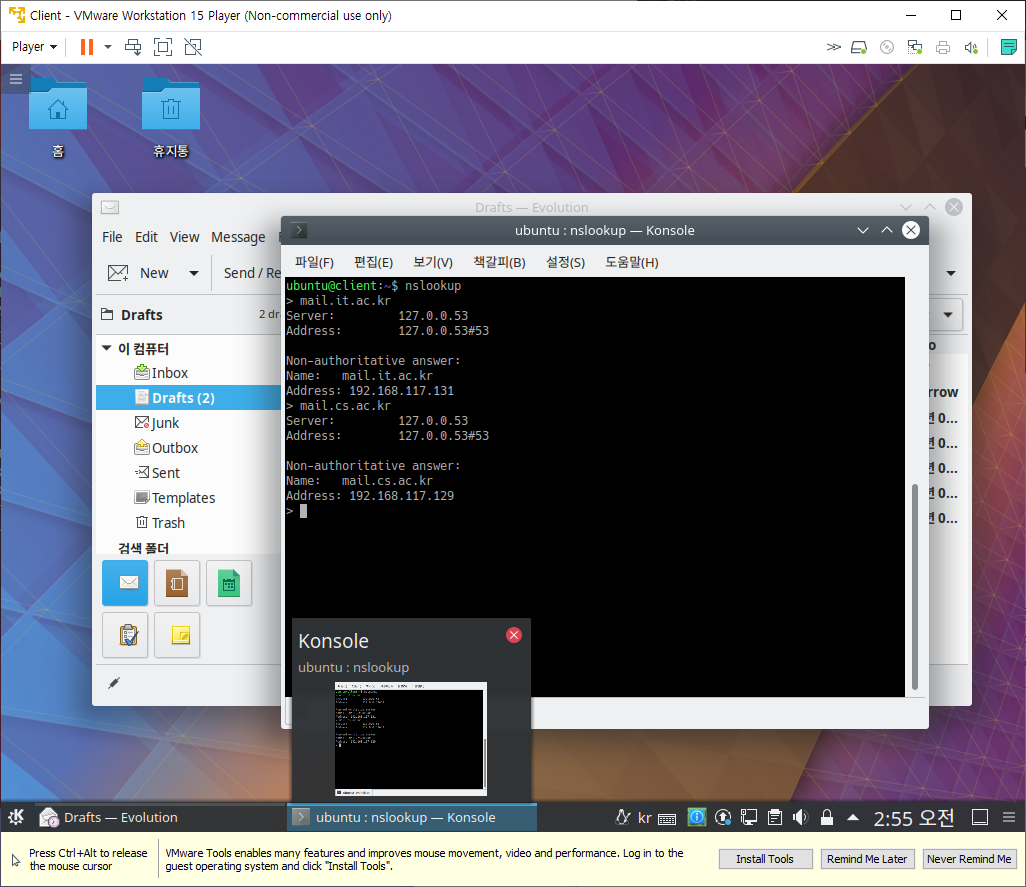Click the clipboard icon in KDE tray
Image resolution: width=1026 pixels, height=887 pixels.
[x=775, y=817]
